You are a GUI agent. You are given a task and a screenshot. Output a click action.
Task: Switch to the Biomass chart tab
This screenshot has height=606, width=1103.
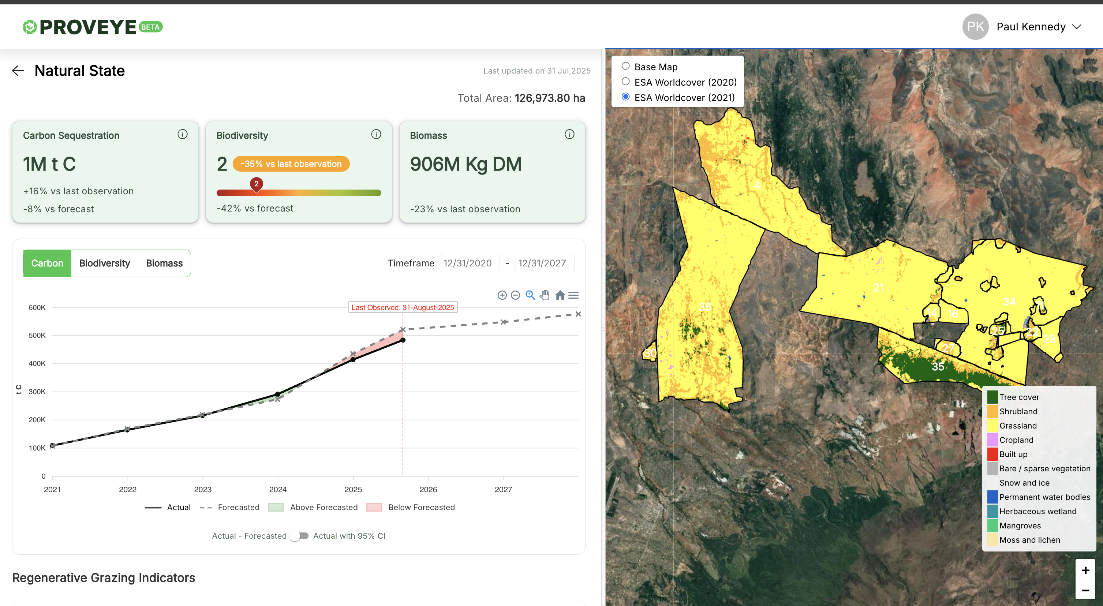point(164,263)
